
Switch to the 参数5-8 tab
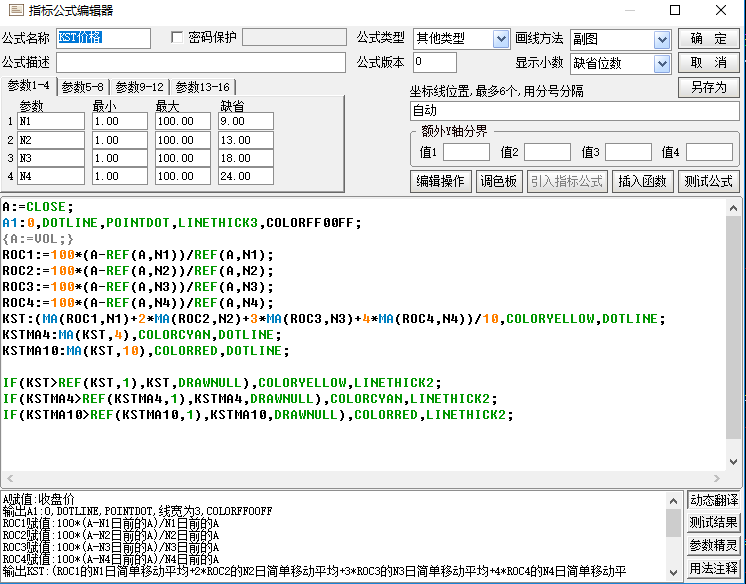83,87
